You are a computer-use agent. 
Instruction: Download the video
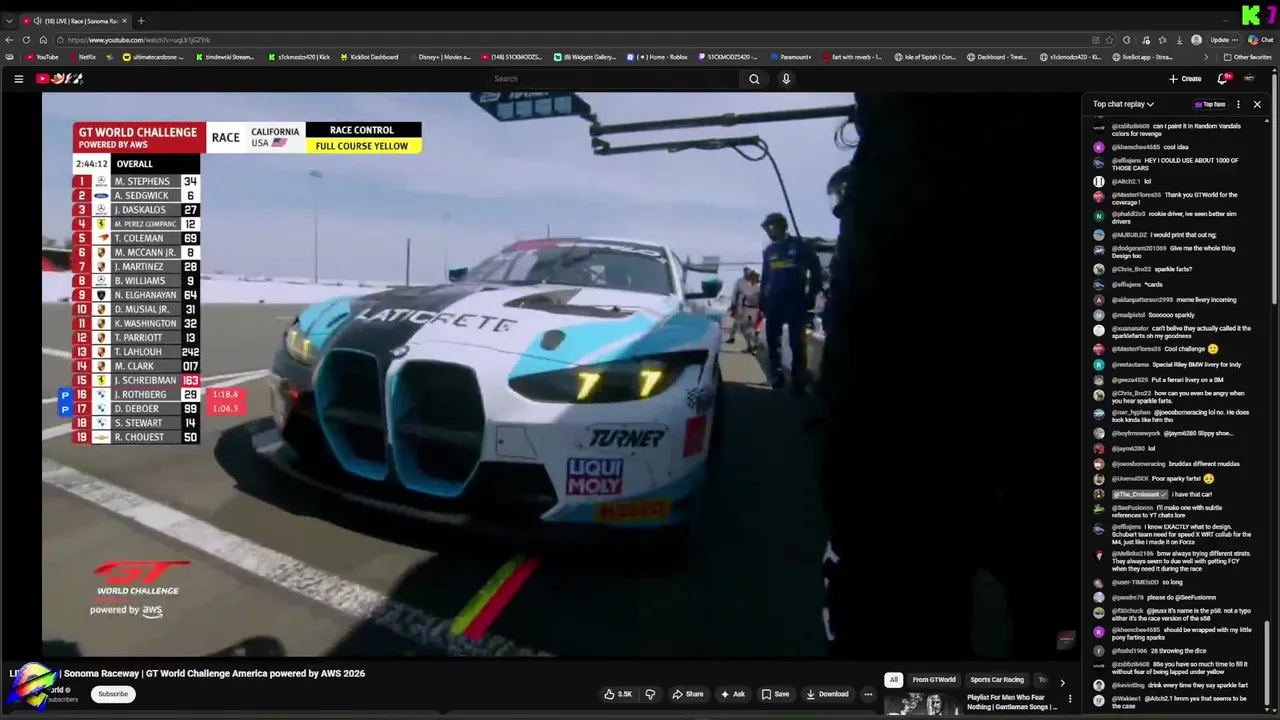pos(826,694)
